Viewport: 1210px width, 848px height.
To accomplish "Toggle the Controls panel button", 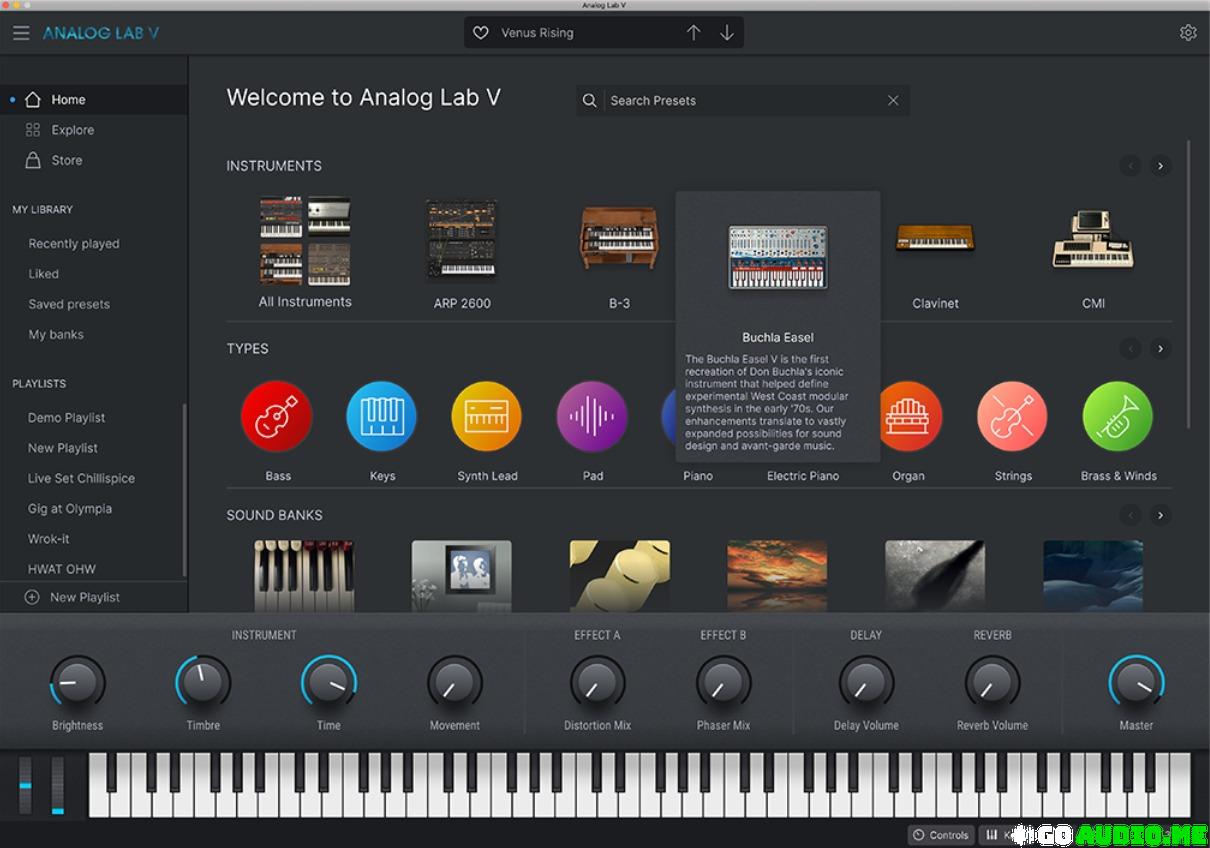I will [941, 835].
